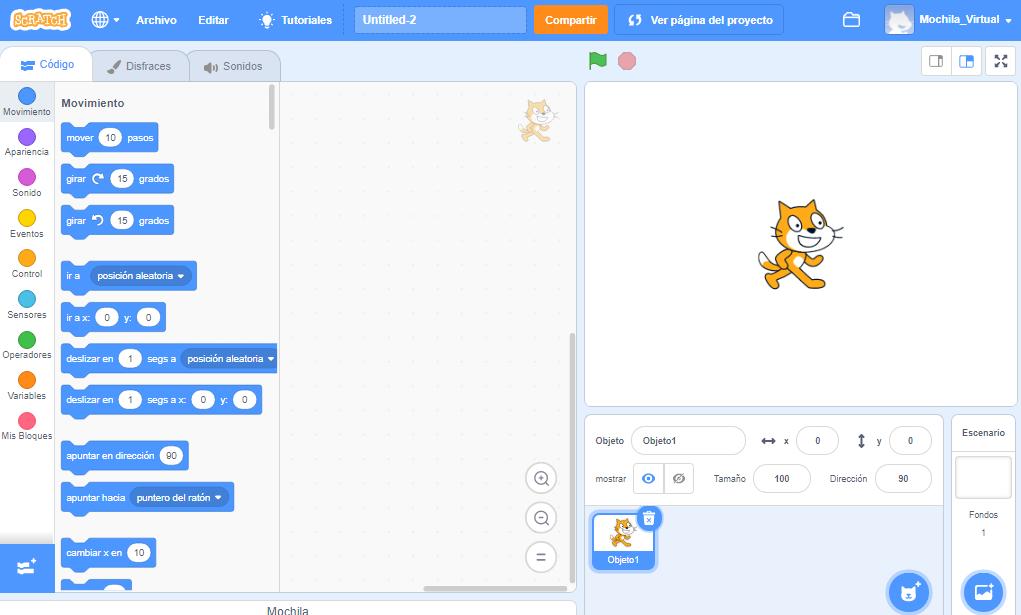Image resolution: width=1021 pixels, height=615 pixels.
Task: Select the Operadores block category
Action: click(26, 340)
